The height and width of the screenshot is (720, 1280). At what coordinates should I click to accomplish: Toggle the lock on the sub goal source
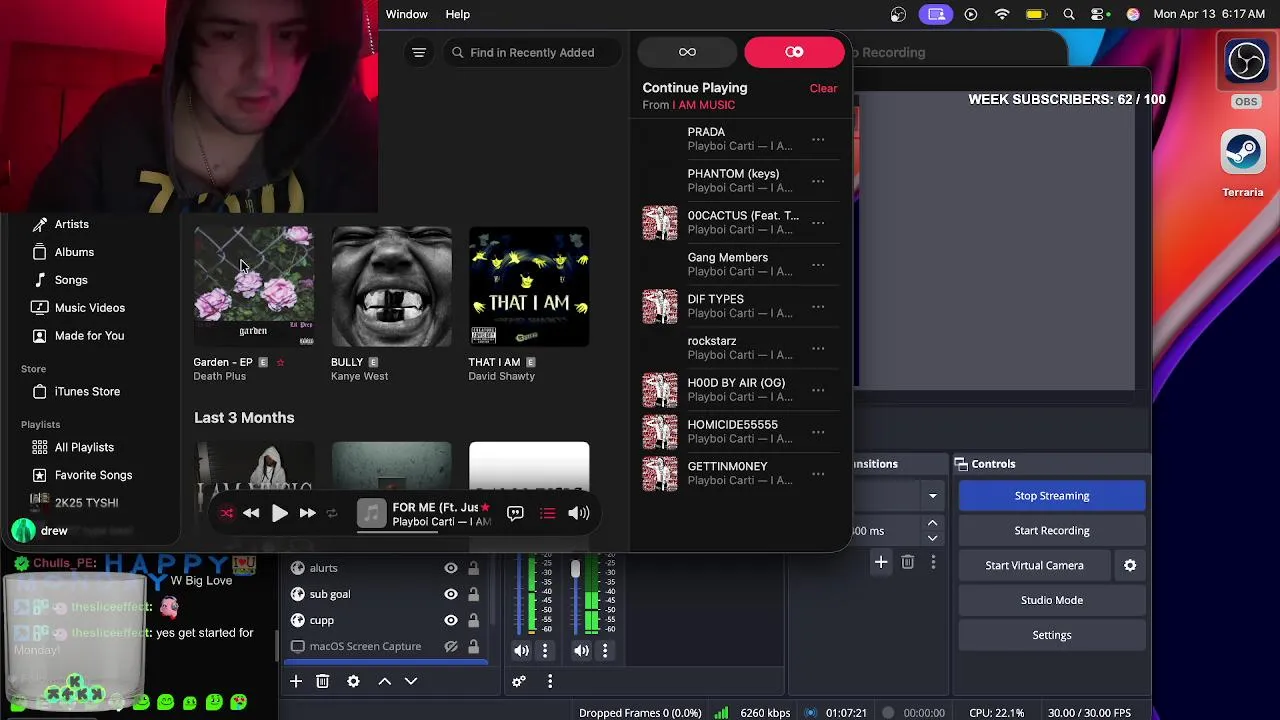(473, 594)
